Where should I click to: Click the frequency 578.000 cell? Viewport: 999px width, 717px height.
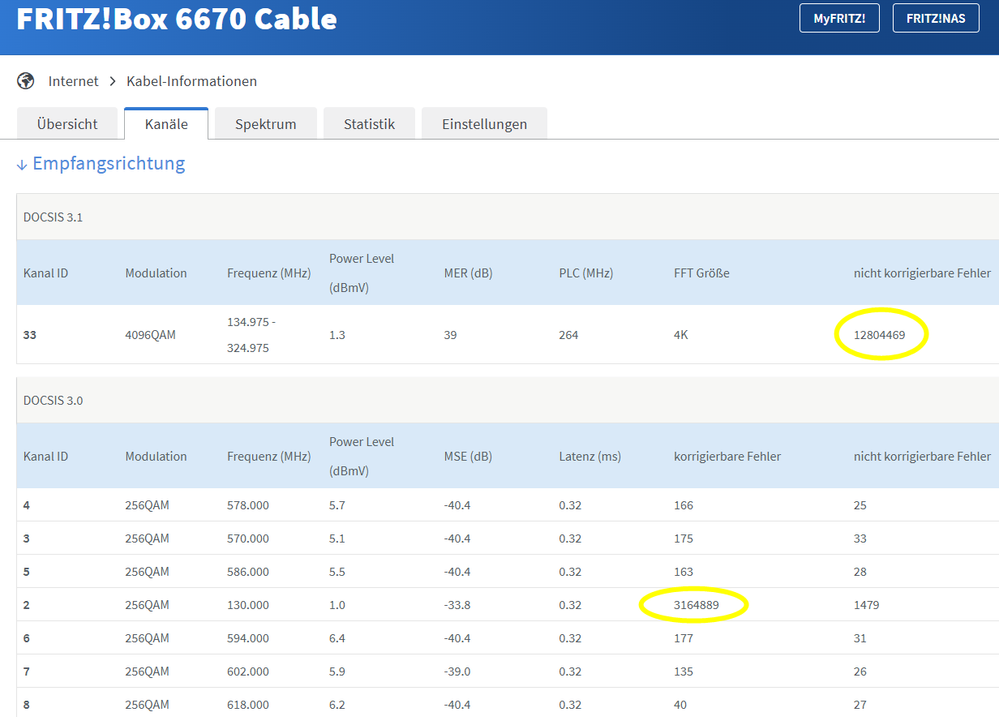[248, 505]
